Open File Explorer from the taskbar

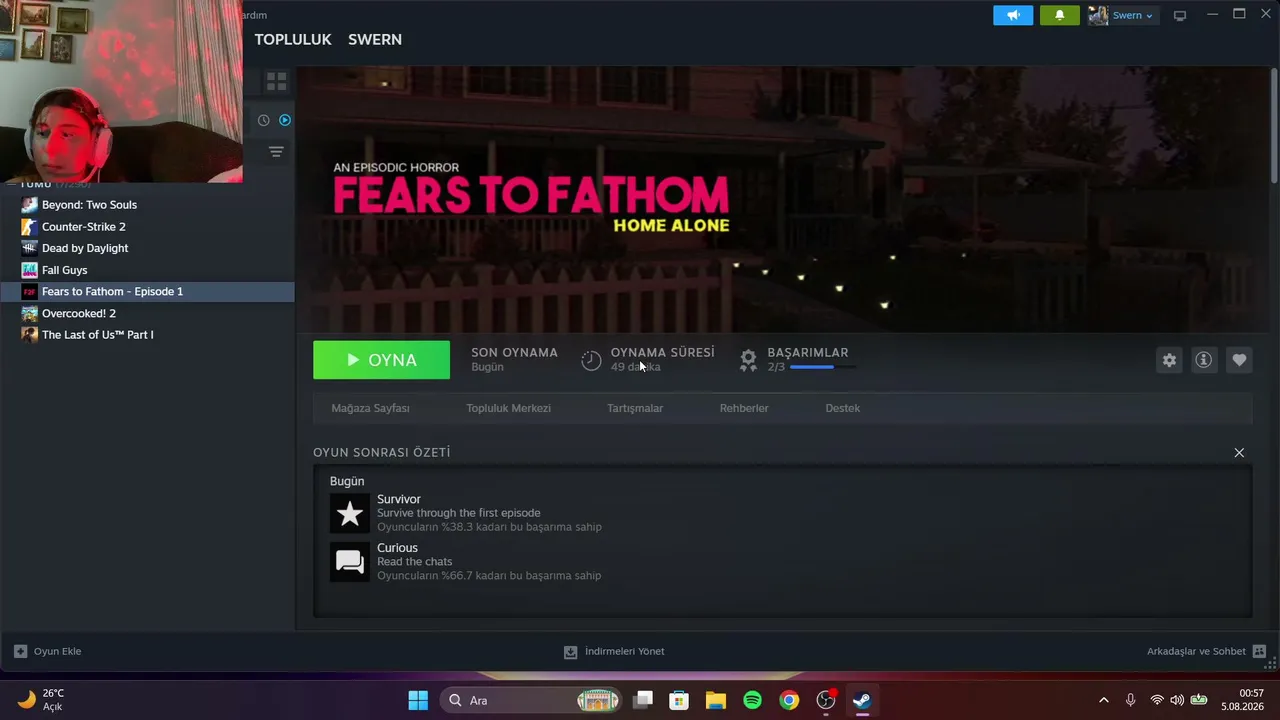tap(716, 700)
